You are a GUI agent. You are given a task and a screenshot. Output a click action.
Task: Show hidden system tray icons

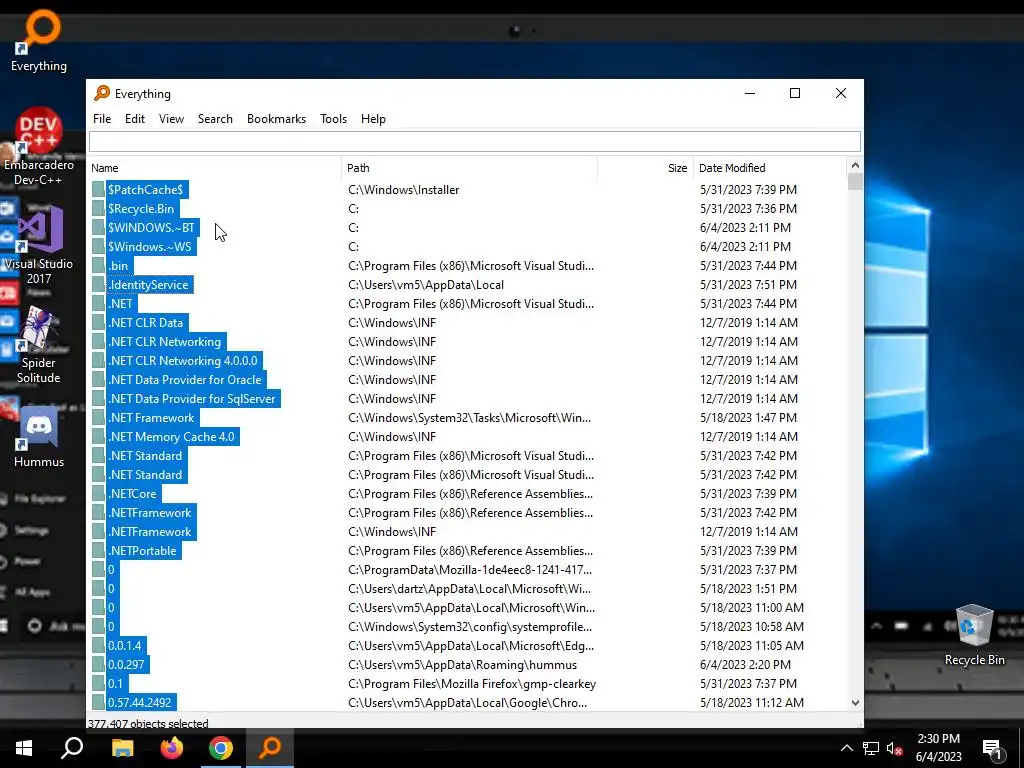846,748
